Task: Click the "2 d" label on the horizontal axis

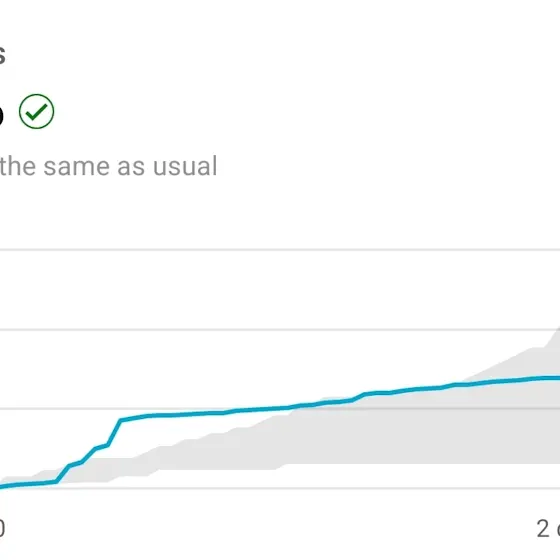Action: pyautogui.click(x=548, y=529)
